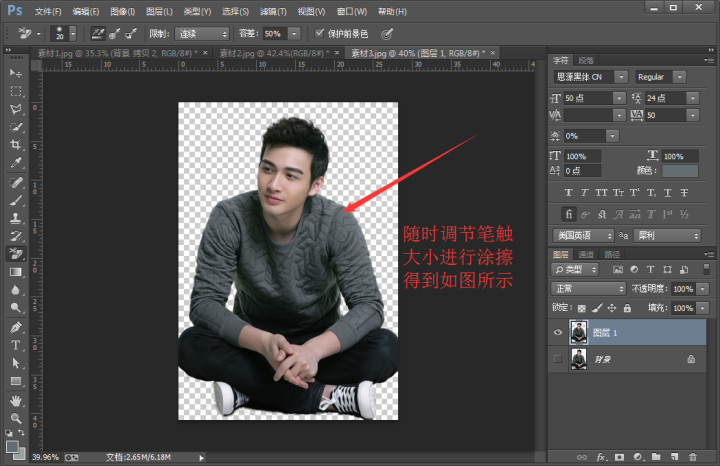Show the 背景 layer visibility
This screenshot has width=720, height=466.
[x=557, y=359]
